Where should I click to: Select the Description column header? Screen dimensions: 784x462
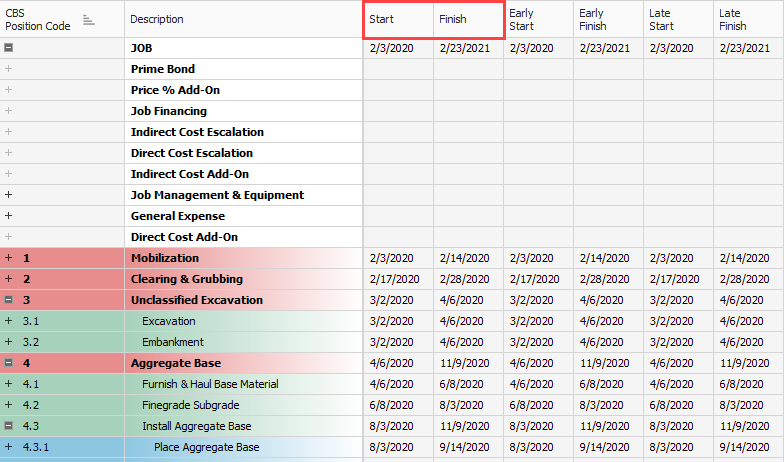(243, 20)
